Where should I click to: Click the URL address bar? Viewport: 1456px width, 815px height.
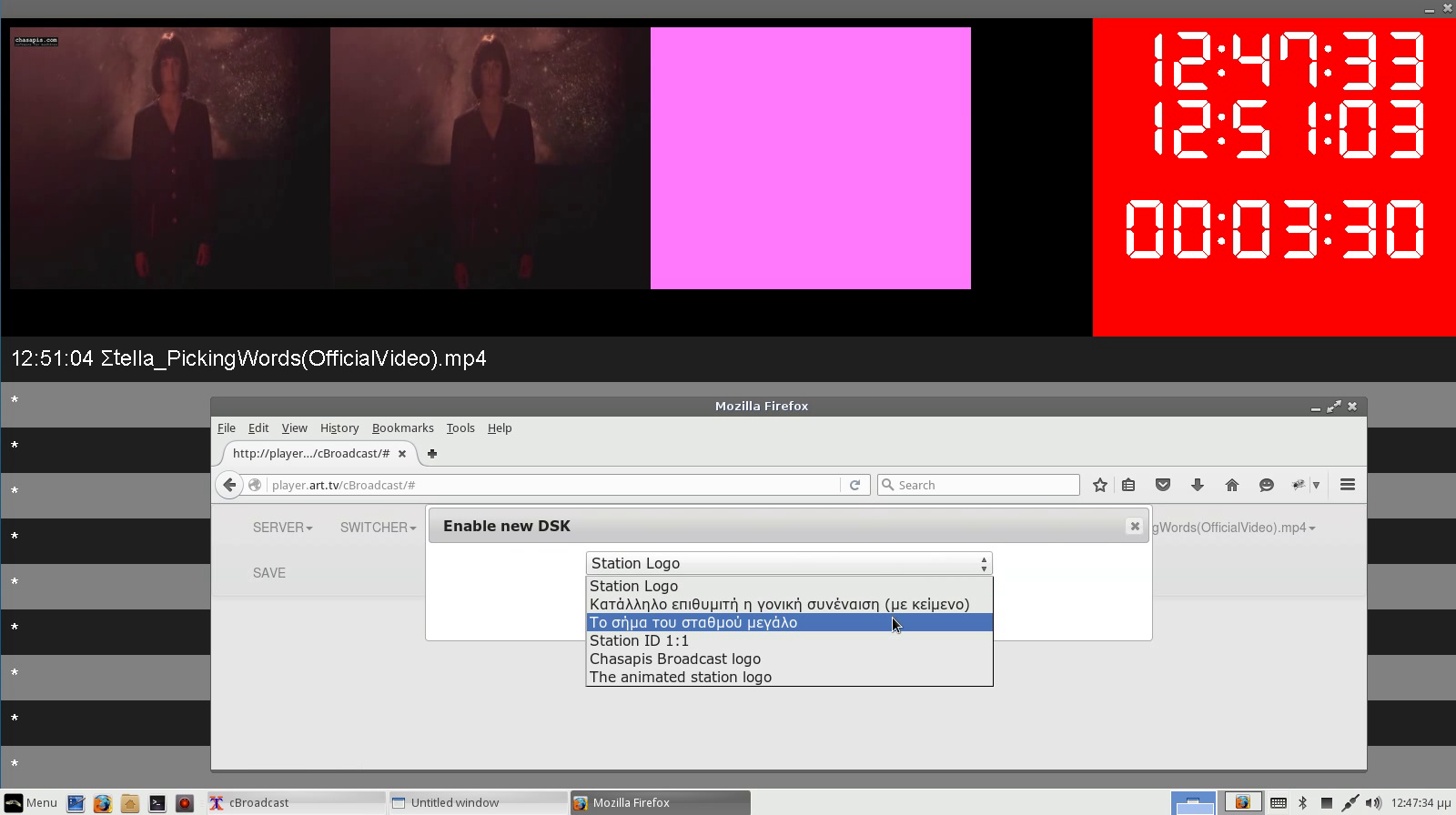[x=555, y=485]
